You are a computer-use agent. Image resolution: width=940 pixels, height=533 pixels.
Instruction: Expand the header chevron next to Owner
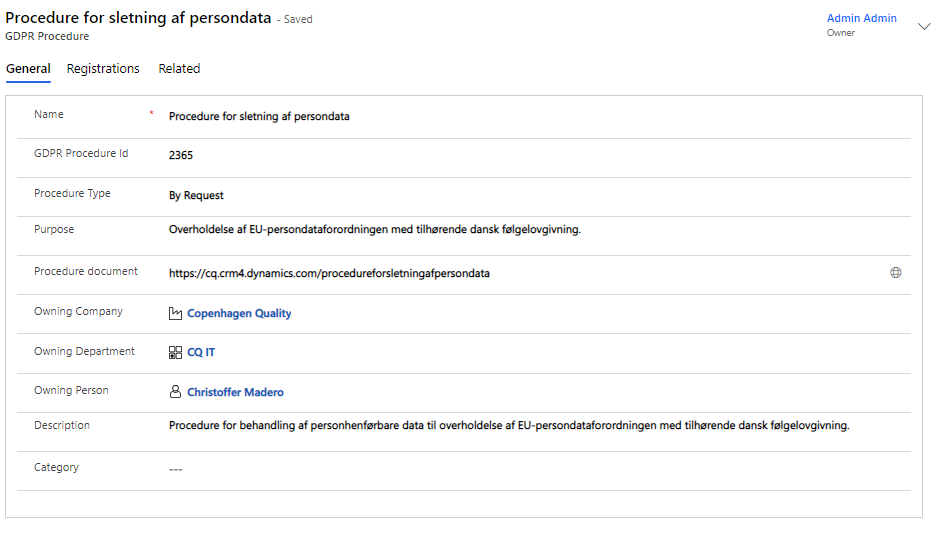(923, 26)
